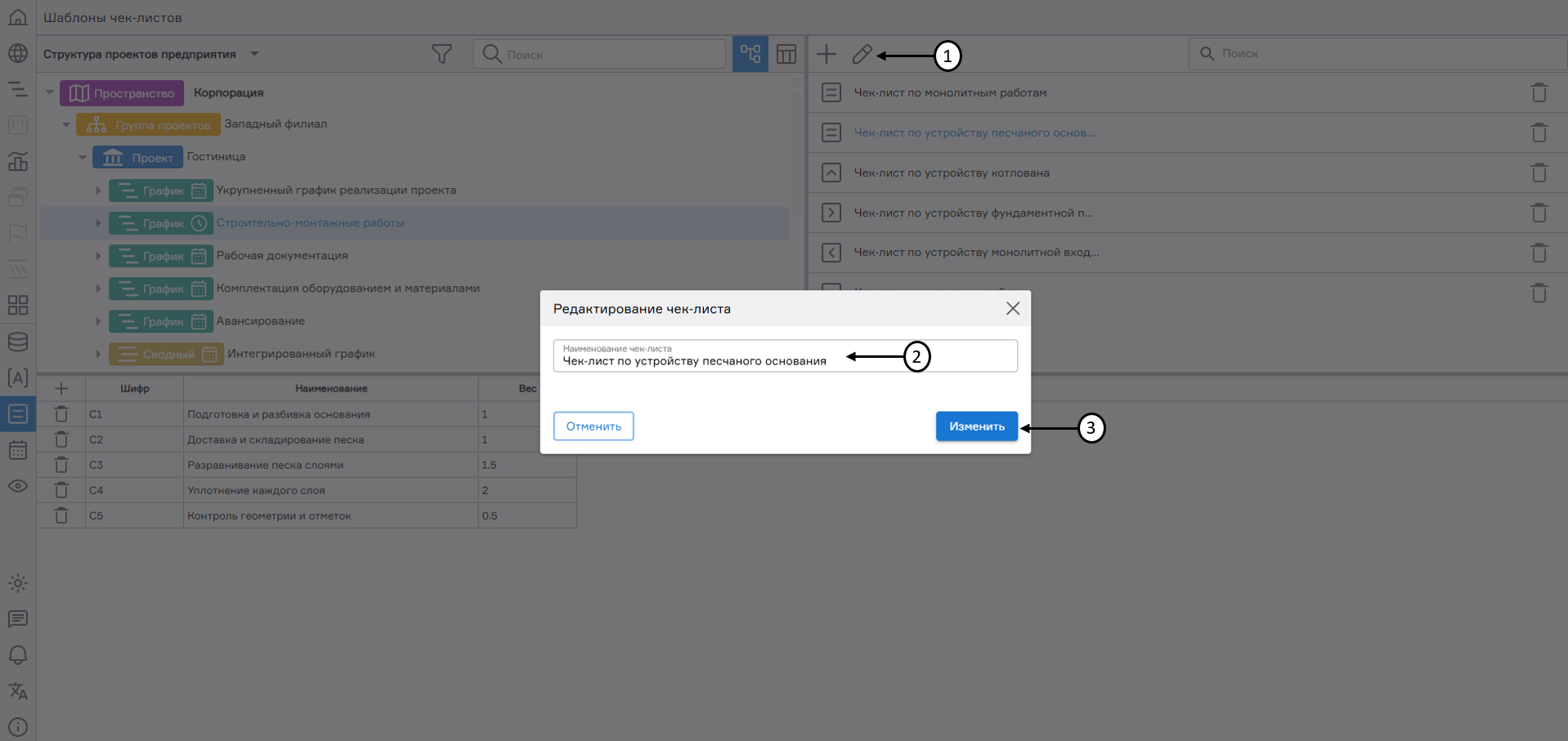Select the tree structure view icon
The height and width of the screenshot is (741, 1568).
coord(750,55)
